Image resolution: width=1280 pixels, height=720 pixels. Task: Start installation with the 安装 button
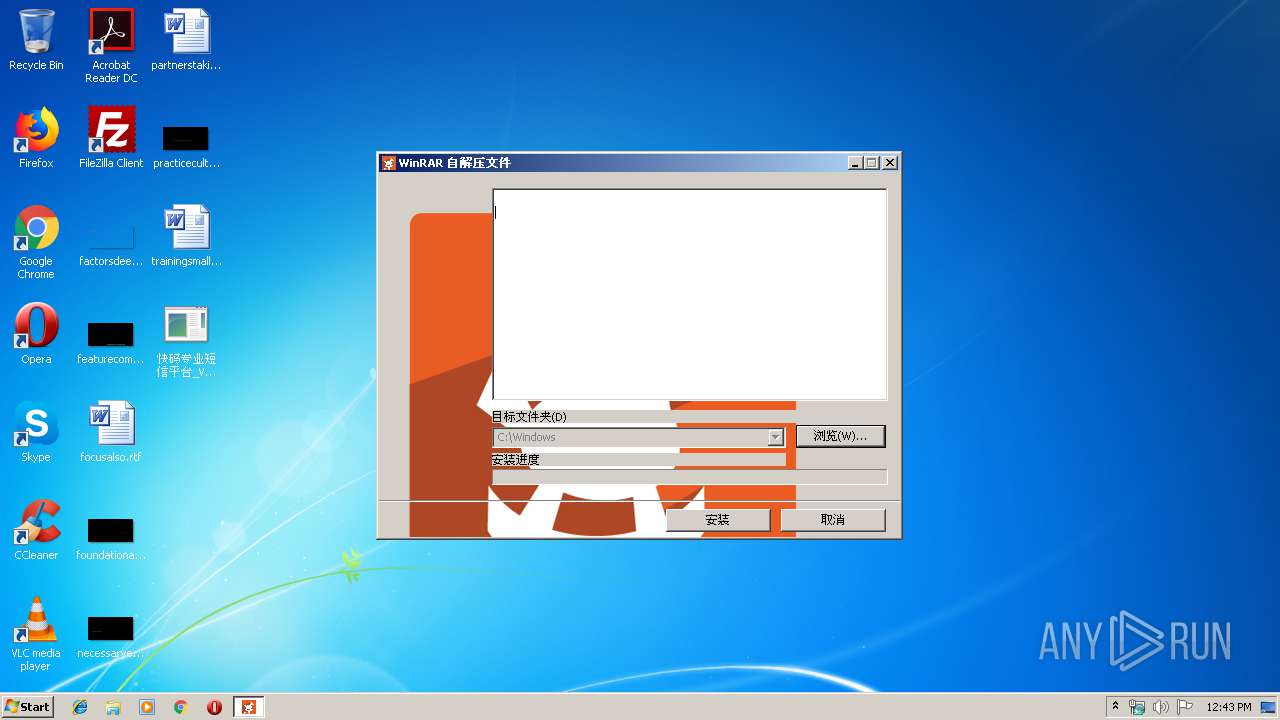[717, 520]
